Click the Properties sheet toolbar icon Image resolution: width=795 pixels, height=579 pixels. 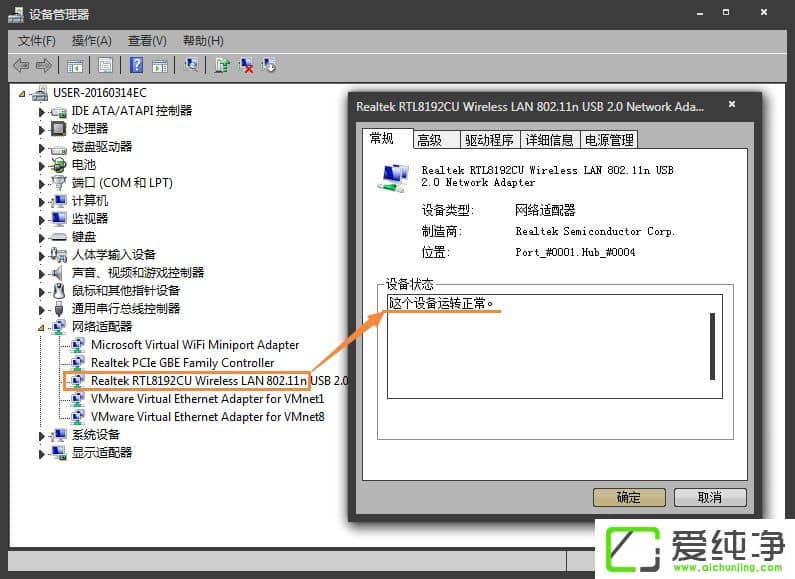point(105,66)
